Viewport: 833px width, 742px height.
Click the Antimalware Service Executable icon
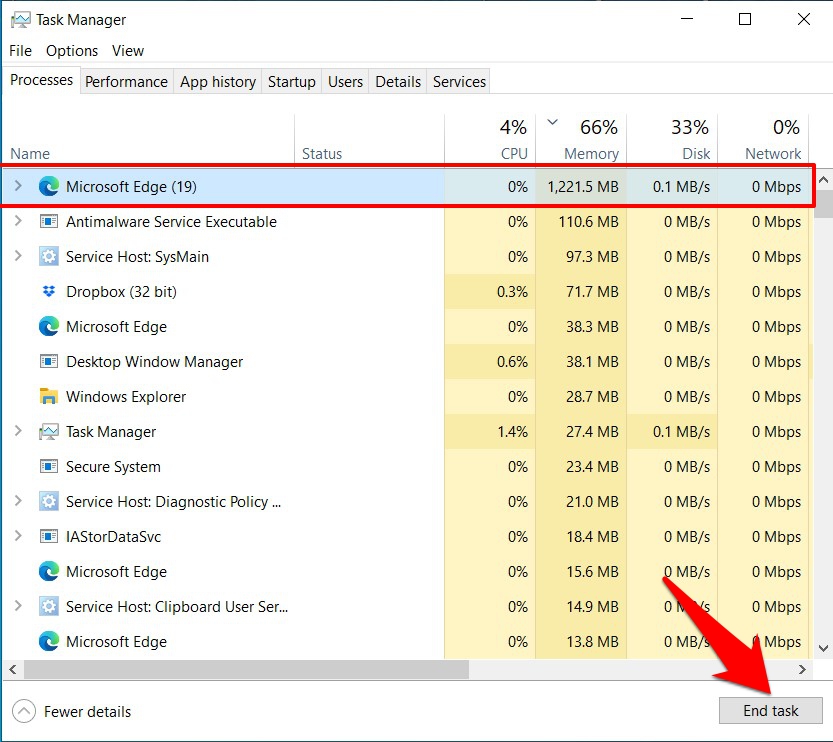coord(49,221)
